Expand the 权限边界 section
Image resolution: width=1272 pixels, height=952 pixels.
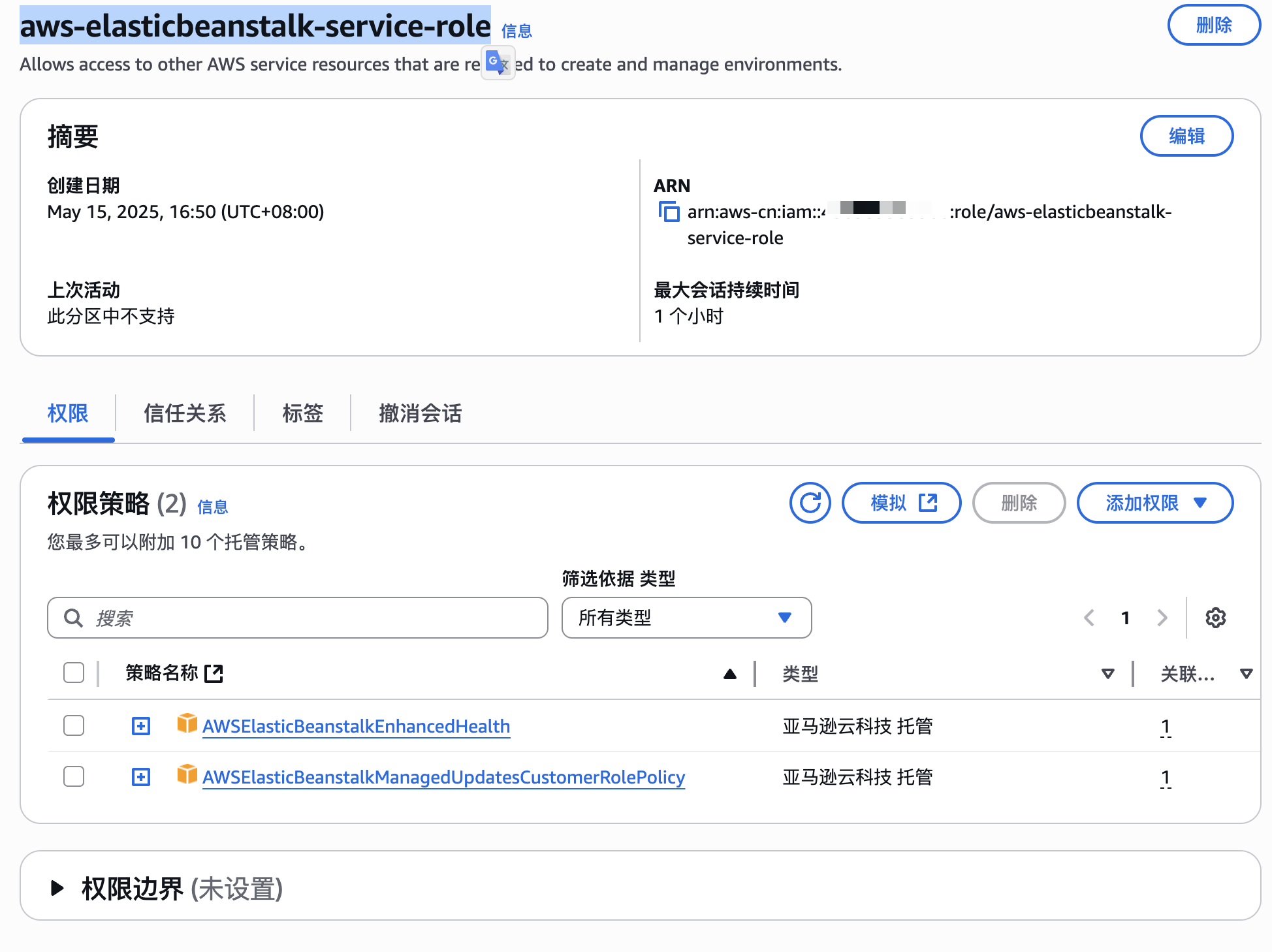(x=57, y=888)
